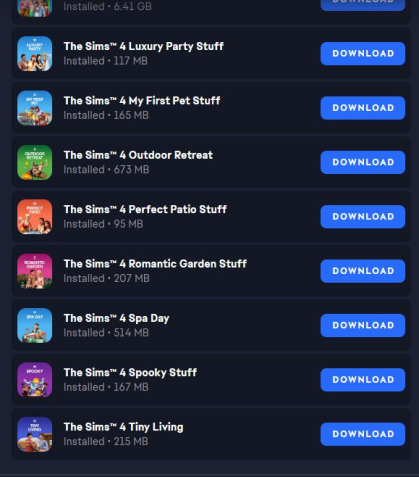The image size is (419, 477).
Task: Click the top partially visible pack thumbnail
Action: point(35,8)
